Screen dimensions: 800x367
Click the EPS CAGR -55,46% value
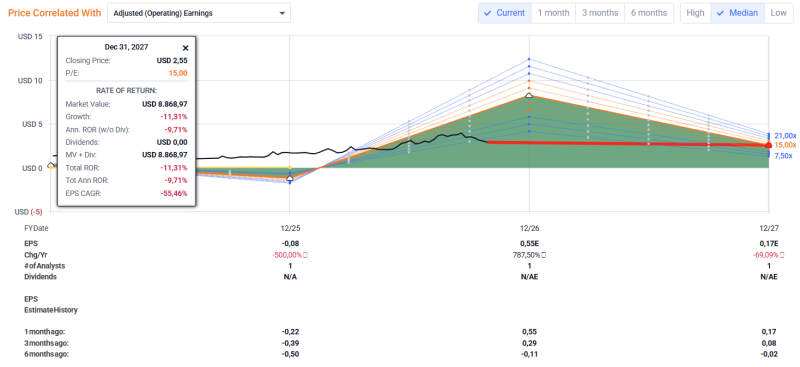tap(174, 193)
